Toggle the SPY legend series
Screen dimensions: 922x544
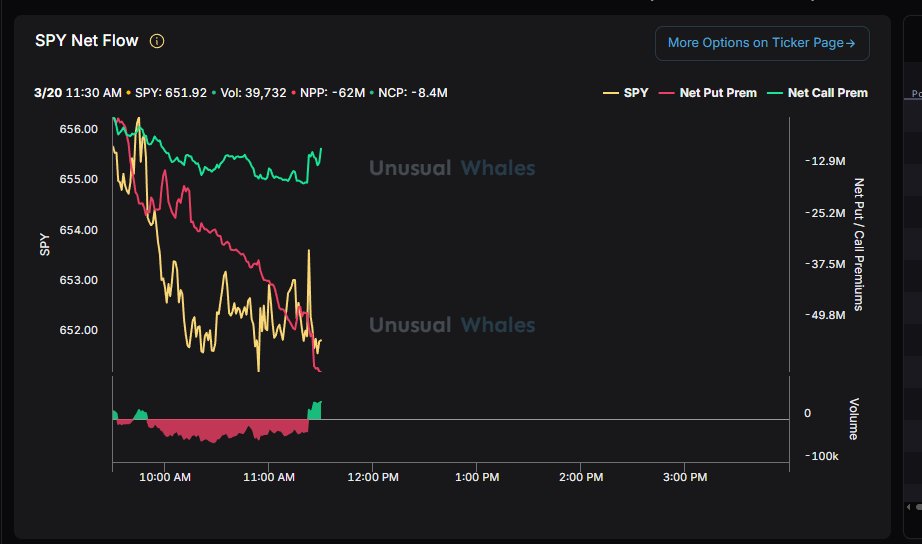pos(626,93)
